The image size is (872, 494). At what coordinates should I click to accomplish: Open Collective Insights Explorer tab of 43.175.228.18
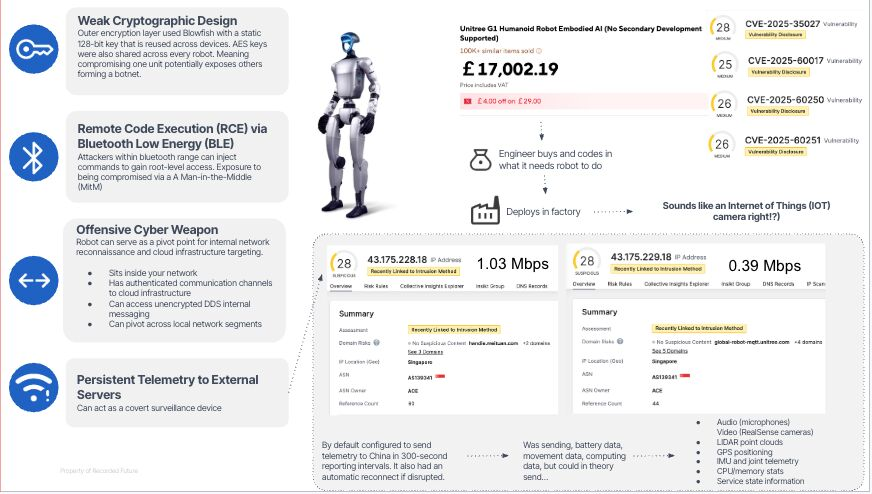click(x=432, y=286)
